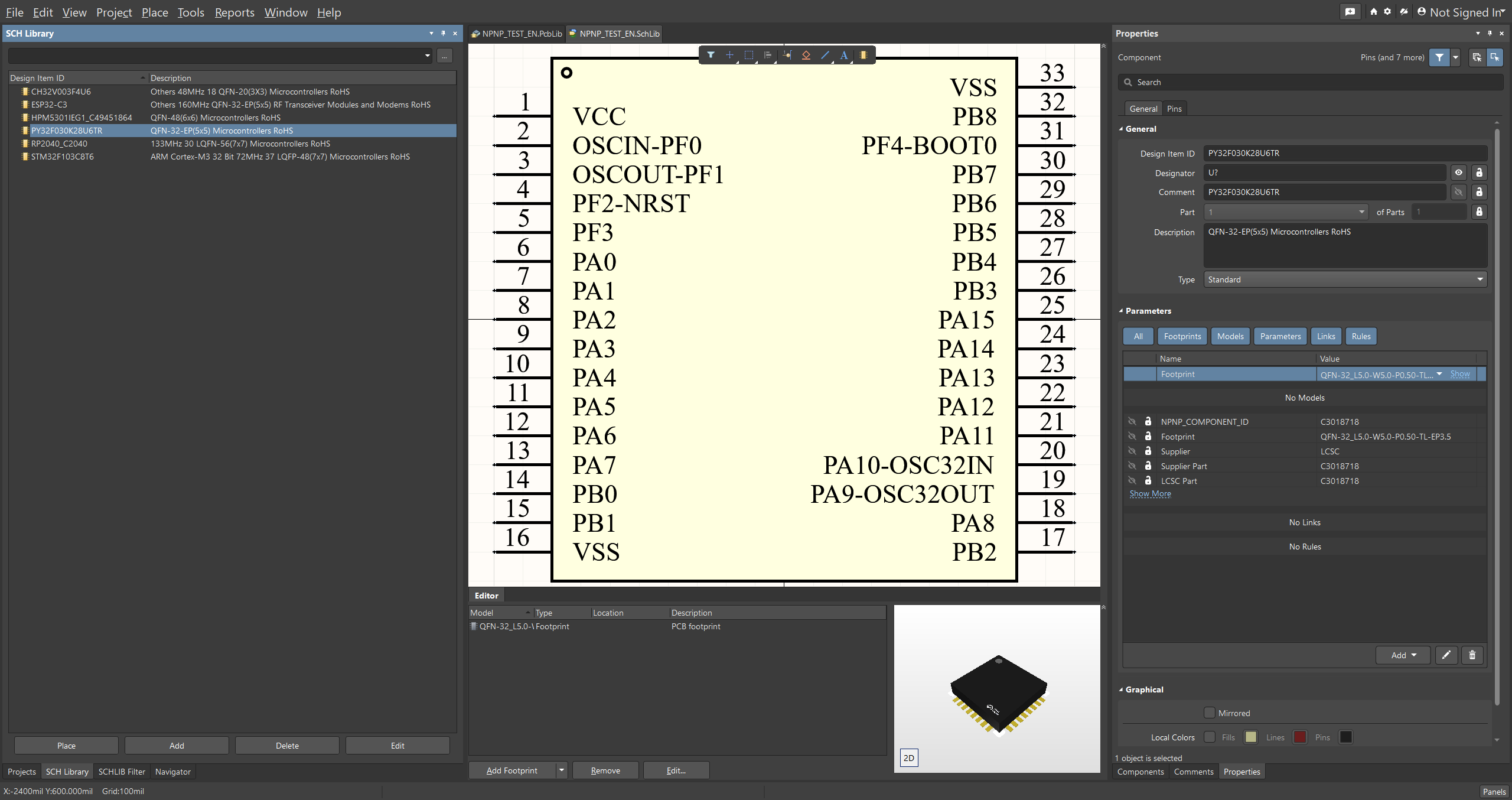Click the feedback speech-bubble icon

point(1350,12)
